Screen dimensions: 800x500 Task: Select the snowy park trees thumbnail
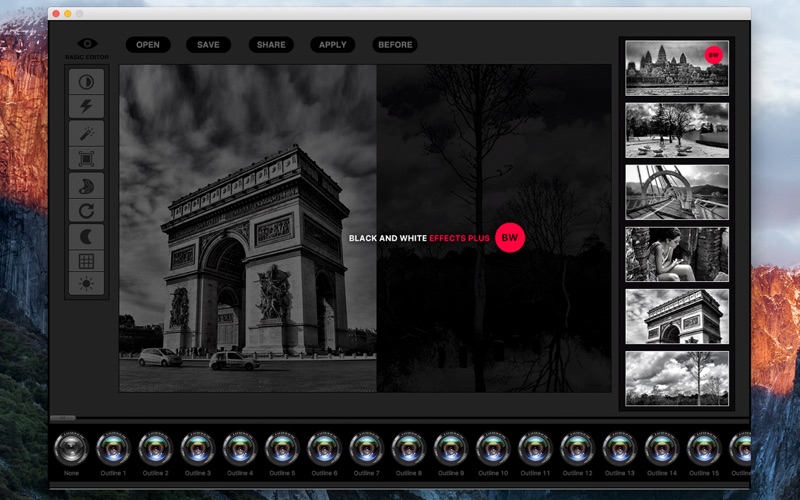coord(677,130)
